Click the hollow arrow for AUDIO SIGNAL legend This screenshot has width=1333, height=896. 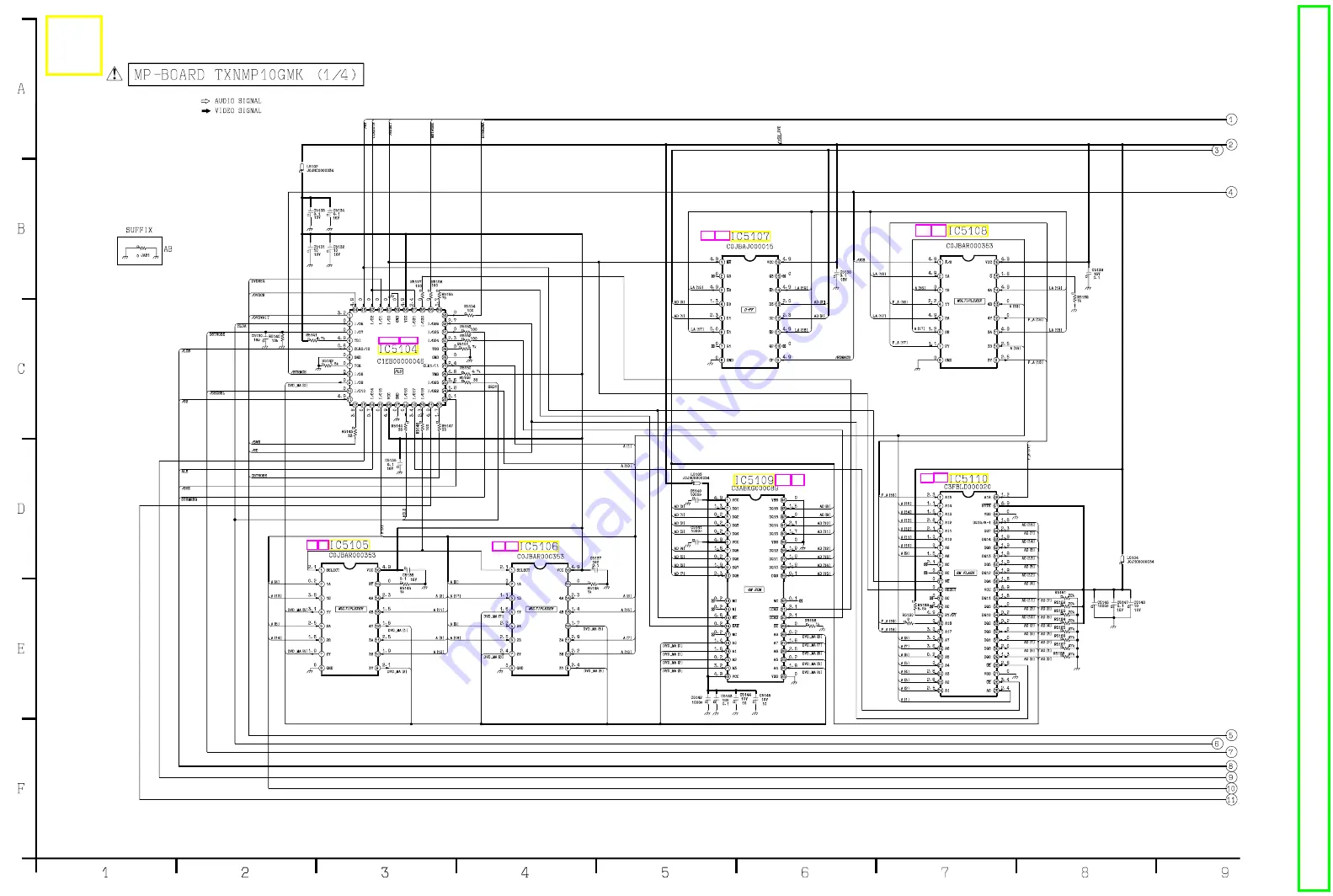[205, 101]
